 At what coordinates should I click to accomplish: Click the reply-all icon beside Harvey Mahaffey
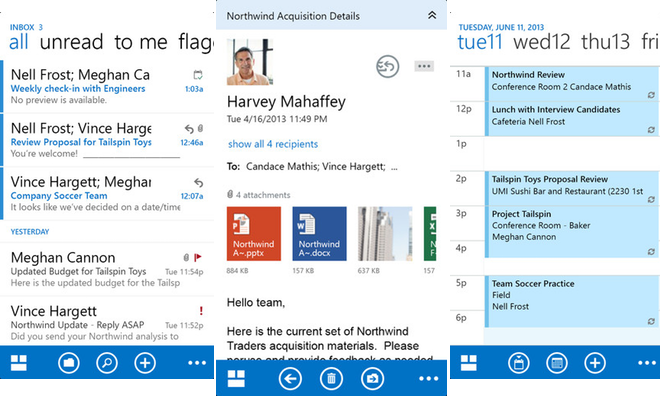point(387,66)
